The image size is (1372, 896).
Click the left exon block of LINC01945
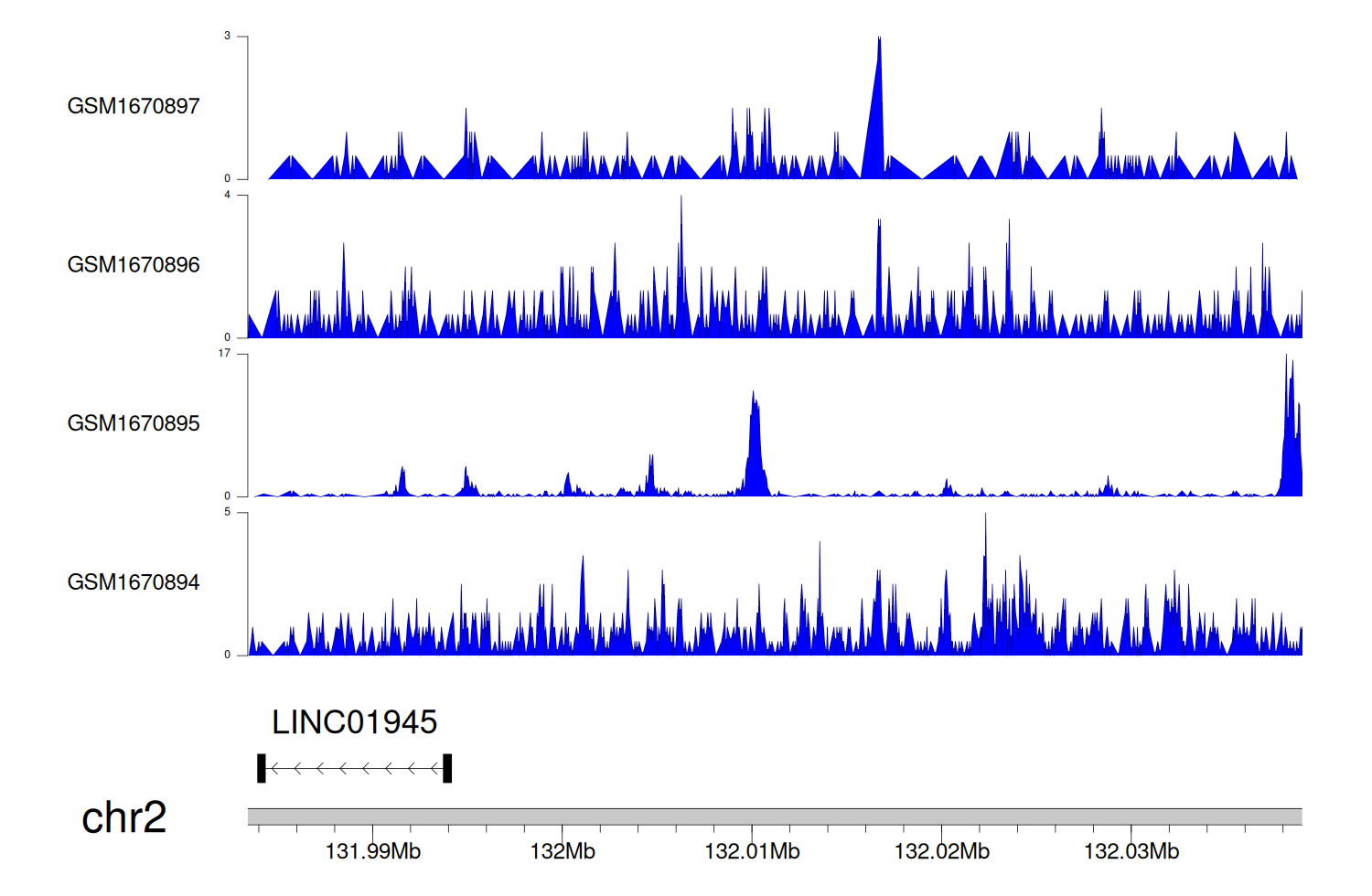pos(262,769)
